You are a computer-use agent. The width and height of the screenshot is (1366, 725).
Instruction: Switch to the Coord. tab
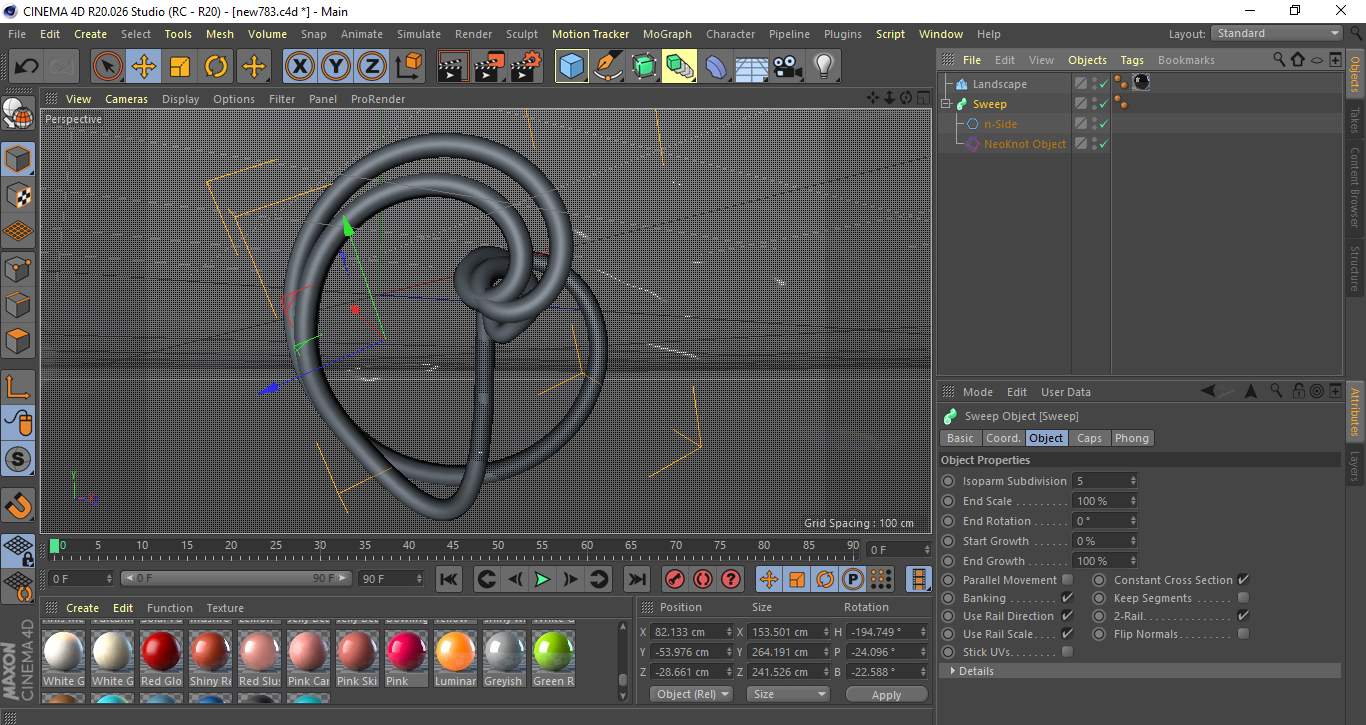[x=1003, y=438]
